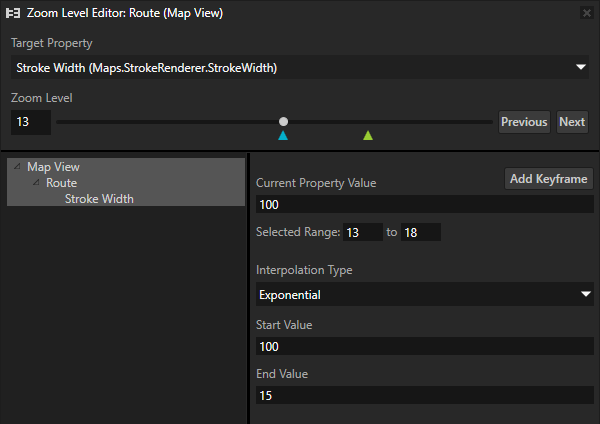Collapse the Route tree node

click(x=36, y=183)
